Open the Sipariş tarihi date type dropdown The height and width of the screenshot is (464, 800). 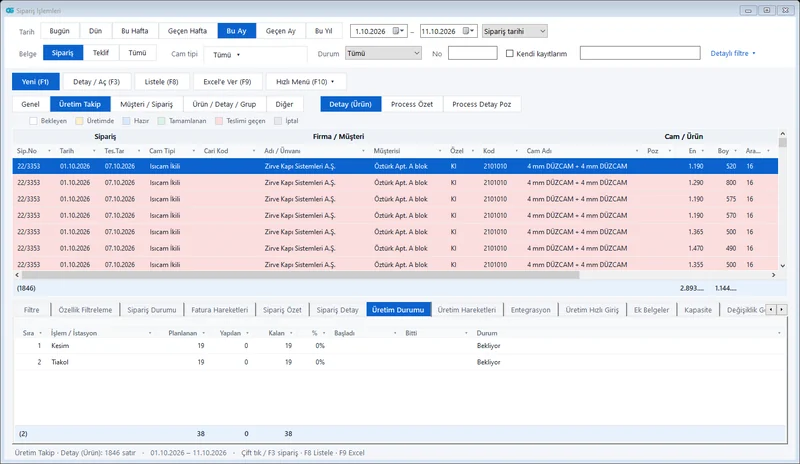tap(514, 31)
